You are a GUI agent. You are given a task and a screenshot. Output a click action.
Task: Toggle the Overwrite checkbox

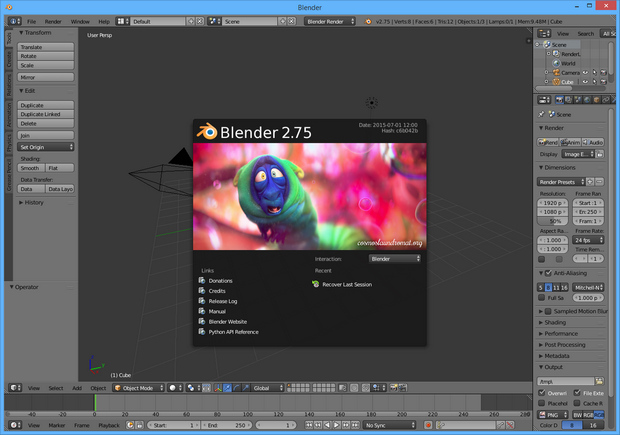[542, 393]
